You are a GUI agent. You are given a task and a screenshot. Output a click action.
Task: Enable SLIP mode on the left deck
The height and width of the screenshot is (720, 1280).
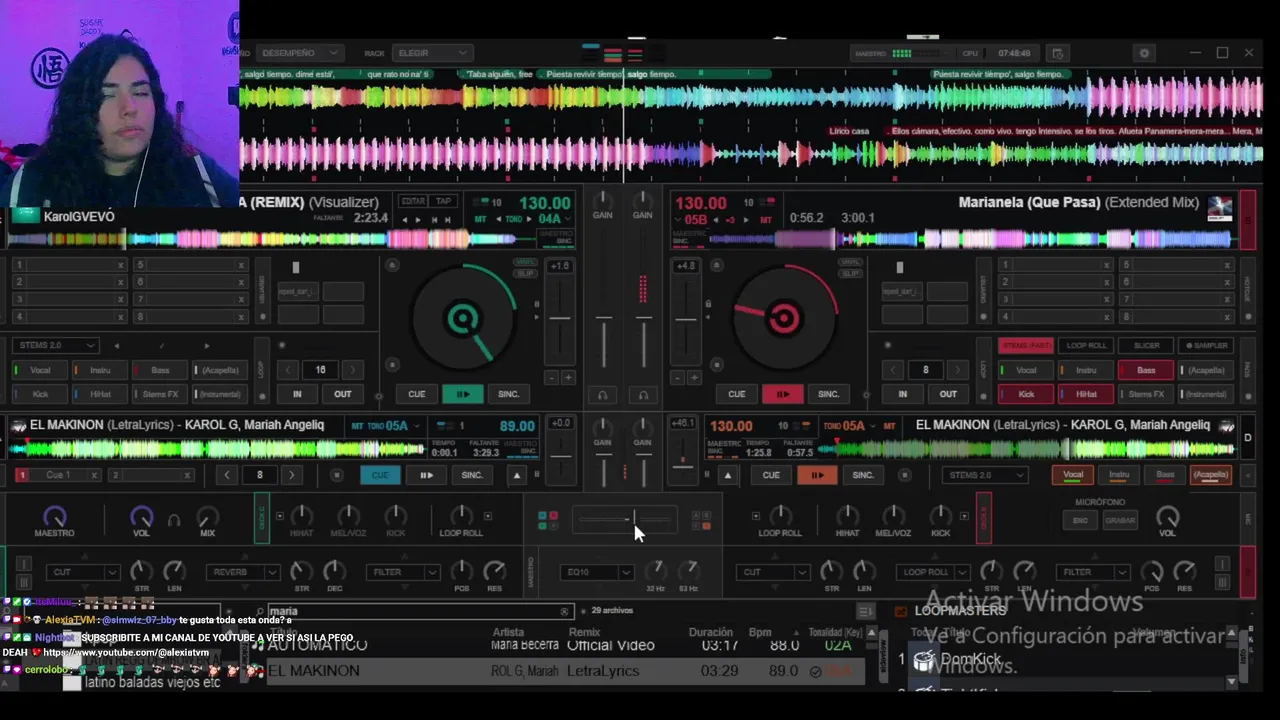[x=525, y=273]
